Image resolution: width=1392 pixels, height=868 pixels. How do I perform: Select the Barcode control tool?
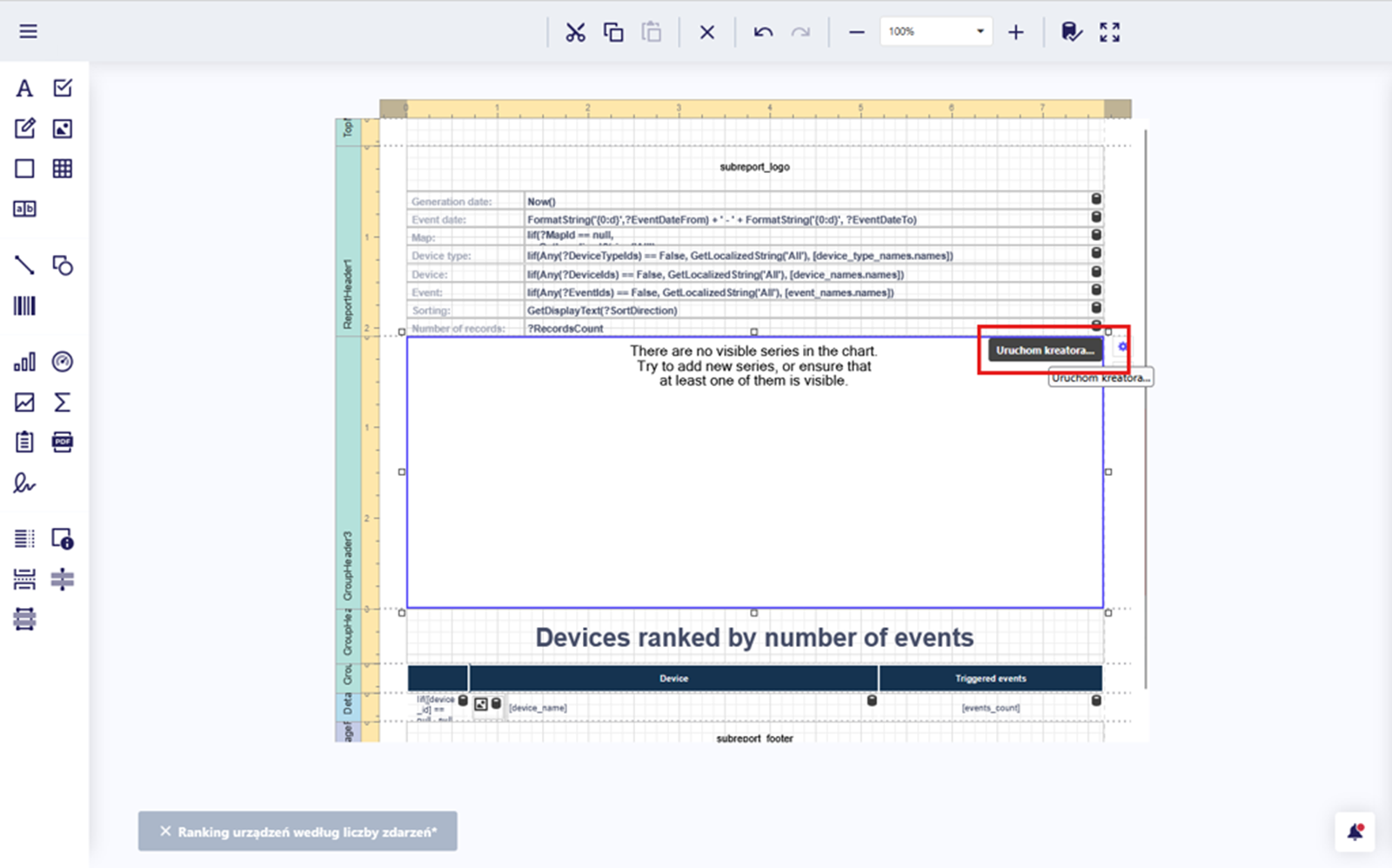click(24, 306)
